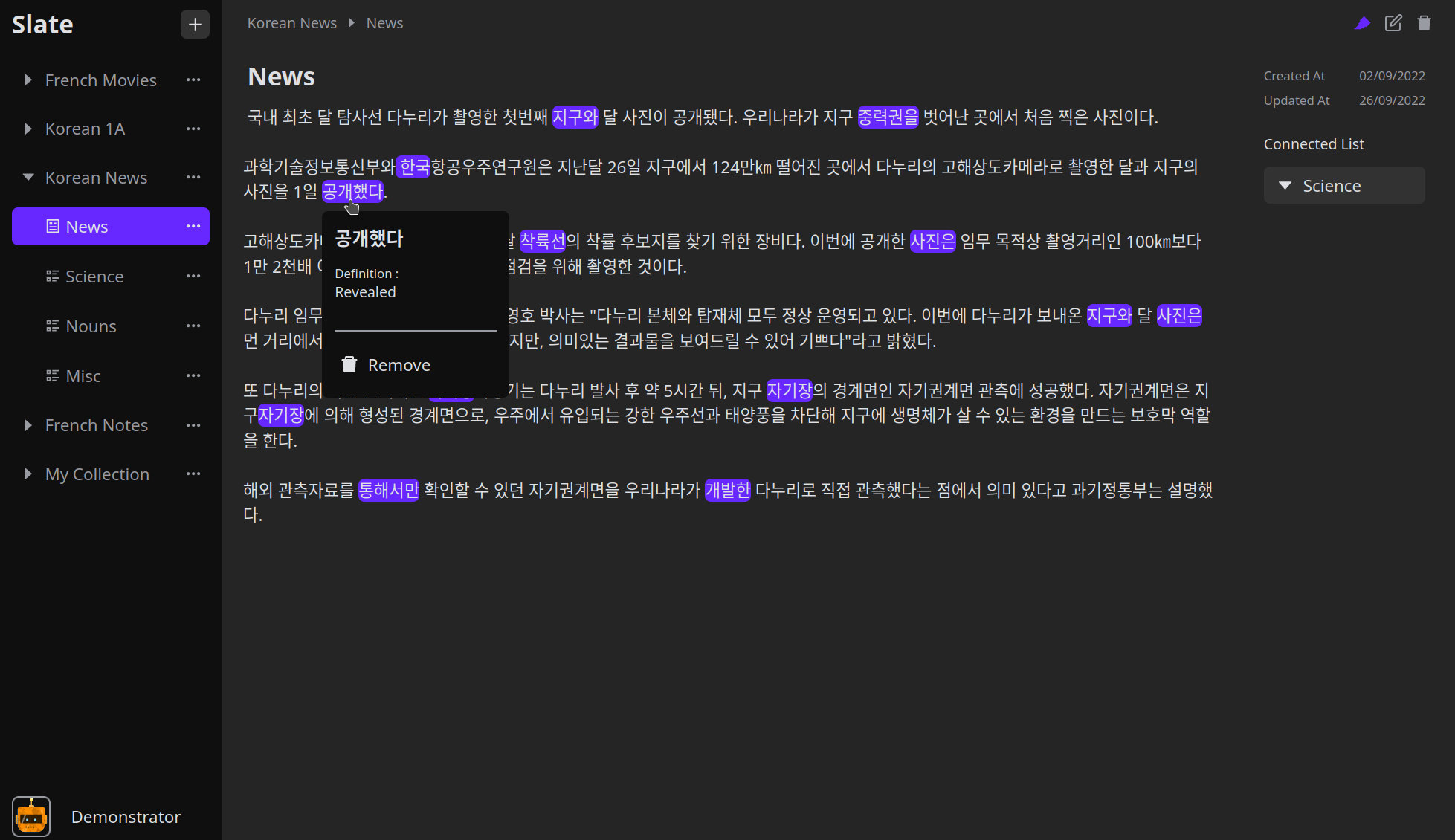1455x840 pixels.
Task: Collapse Science under Connected List
Action: [x=1286, y=185]
